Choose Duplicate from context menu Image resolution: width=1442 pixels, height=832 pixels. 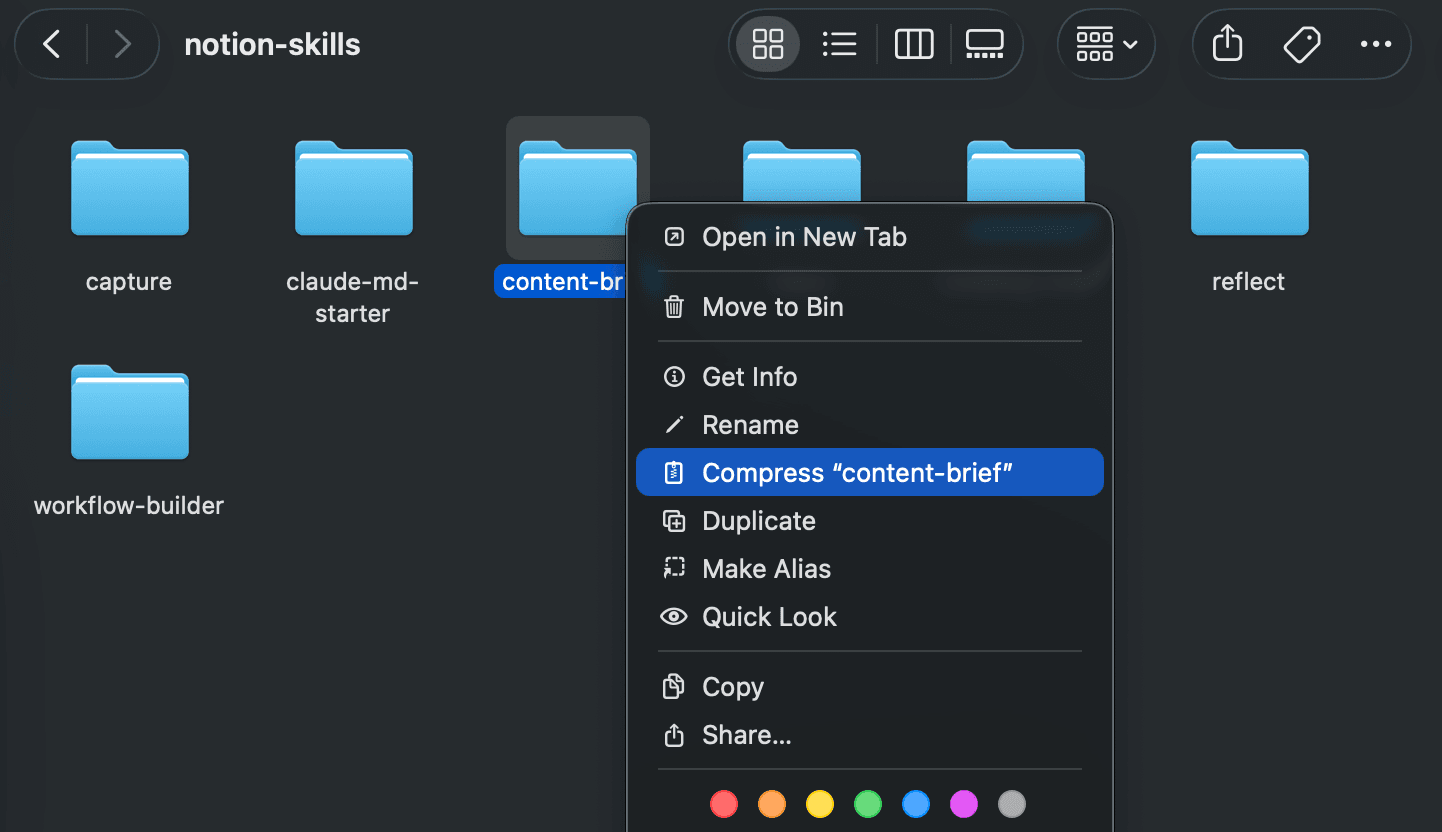click(870, 521)
